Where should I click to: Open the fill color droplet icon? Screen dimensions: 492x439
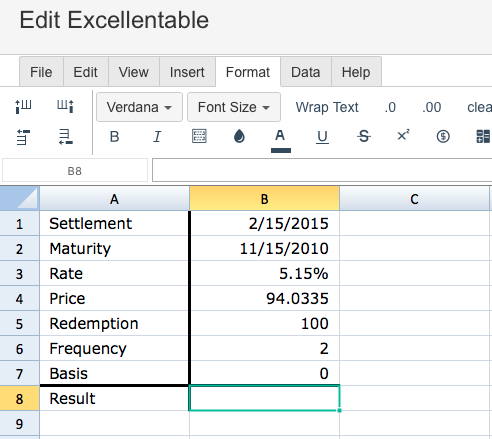(x=239, y=136)
